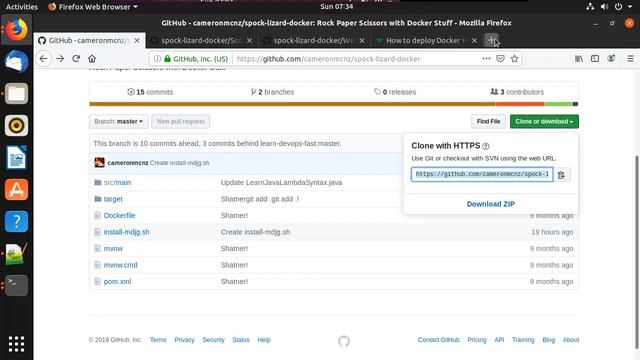Viewport: 640px width, 360px height.
Task: Open the target folder
Action: [x=113, y=199]
